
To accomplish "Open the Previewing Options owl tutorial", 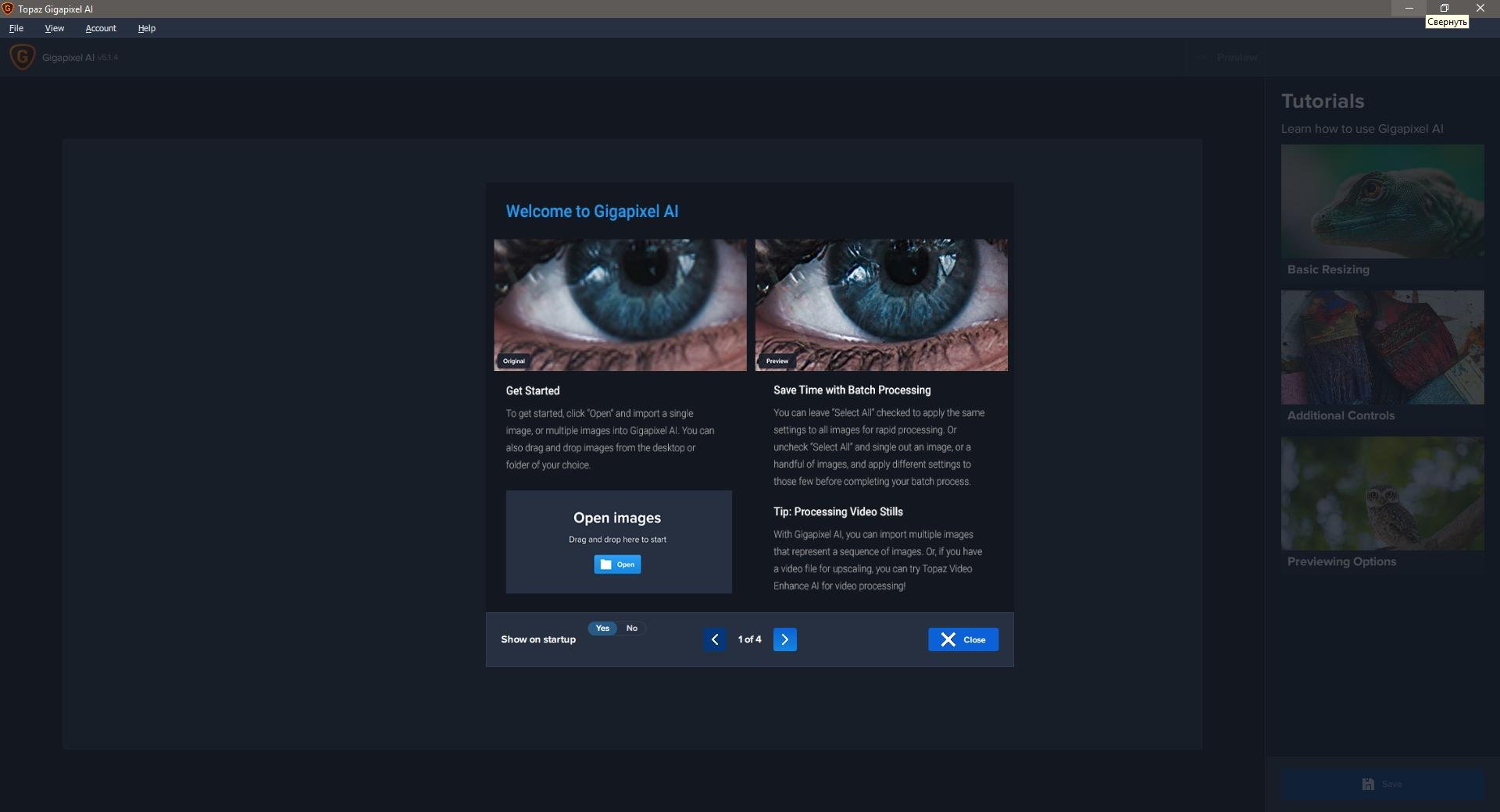I will pos(1382,493).
